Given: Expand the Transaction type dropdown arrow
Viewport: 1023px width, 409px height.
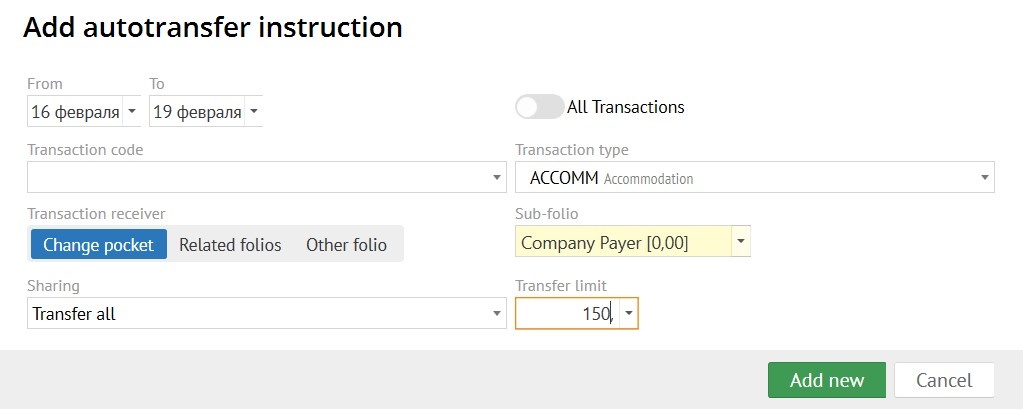Looking at the screenshot, I should click(x=985, y=178).
